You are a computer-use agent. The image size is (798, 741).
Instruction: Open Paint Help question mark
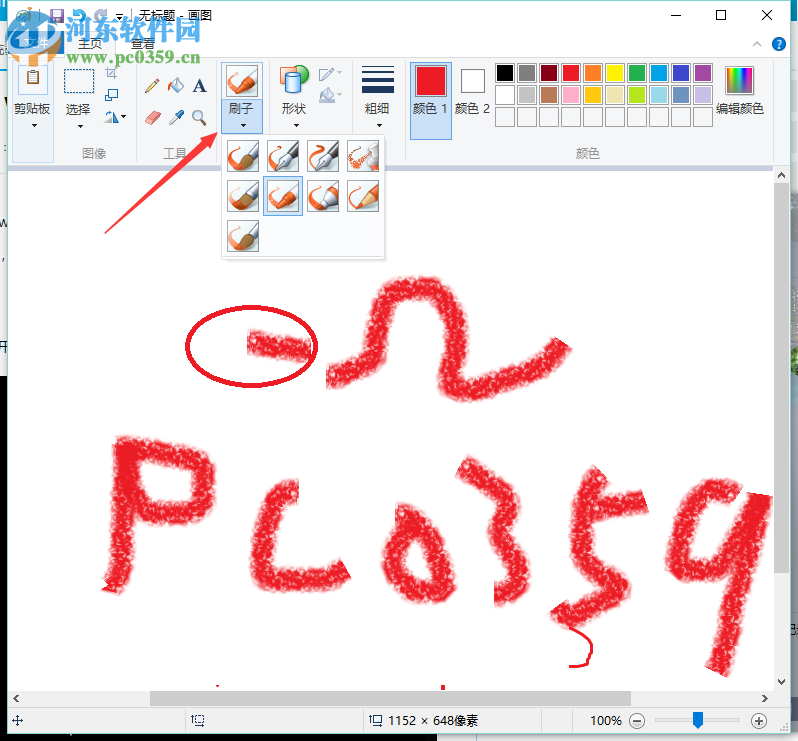click(x=779, y=44)
